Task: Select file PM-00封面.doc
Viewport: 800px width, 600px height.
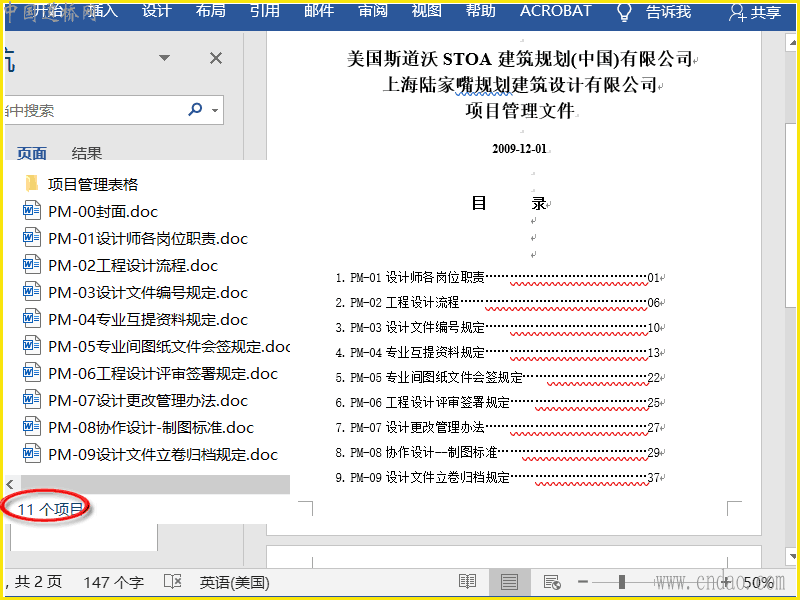Action: tap(103, 211)
